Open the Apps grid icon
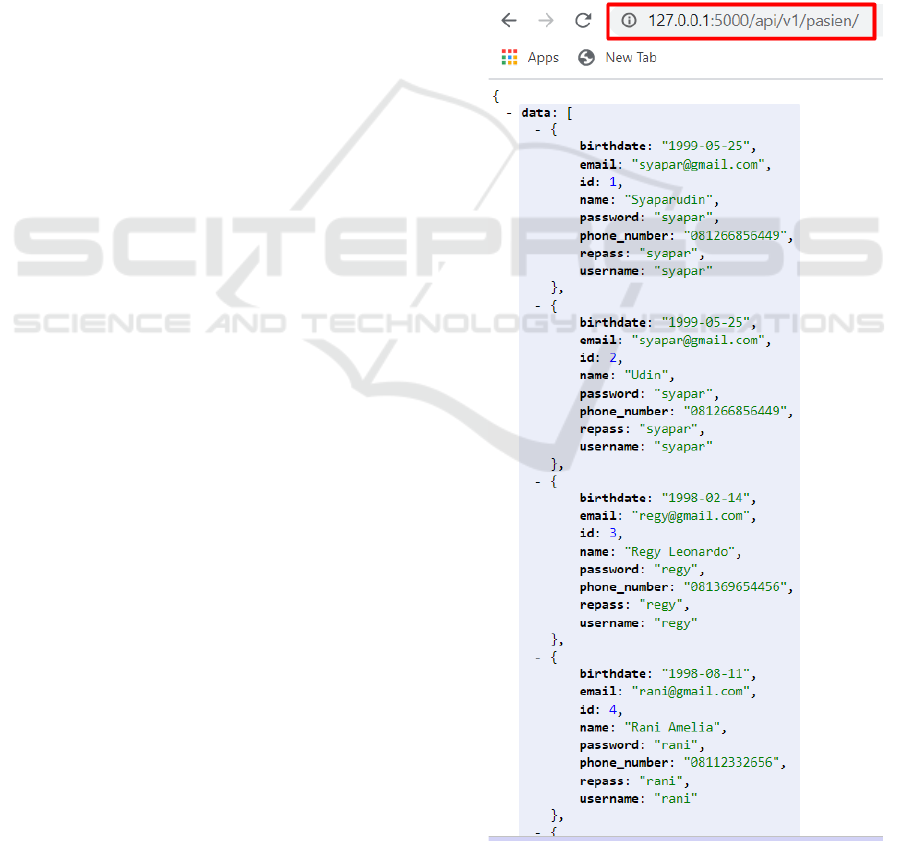The width and height of the screenshot is (901, 841). (510, 57)
